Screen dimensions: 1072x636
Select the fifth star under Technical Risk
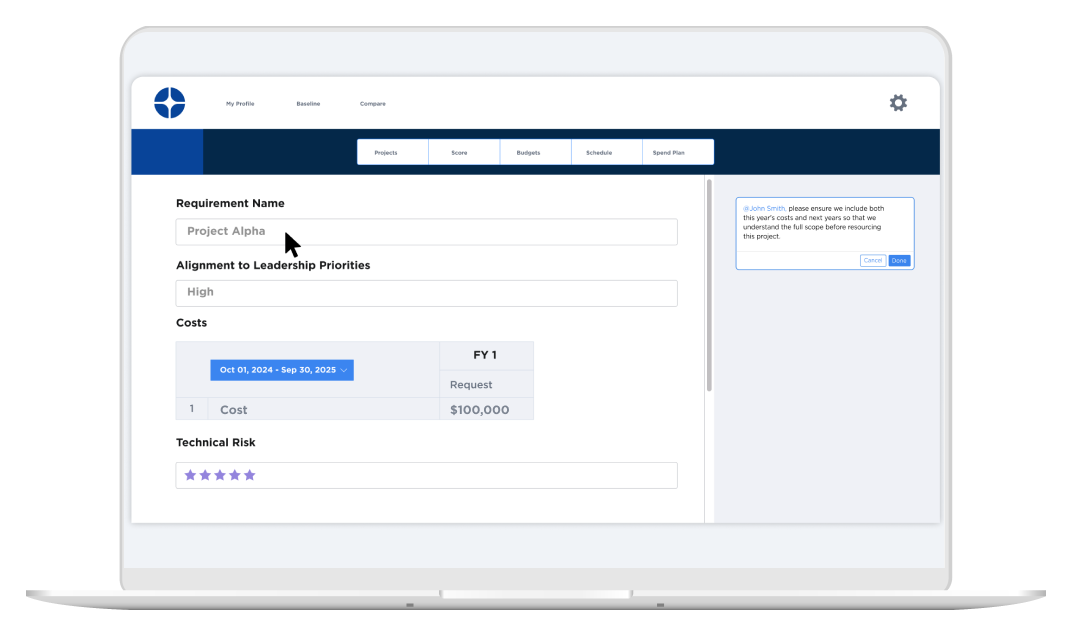(x=247, y=474)
